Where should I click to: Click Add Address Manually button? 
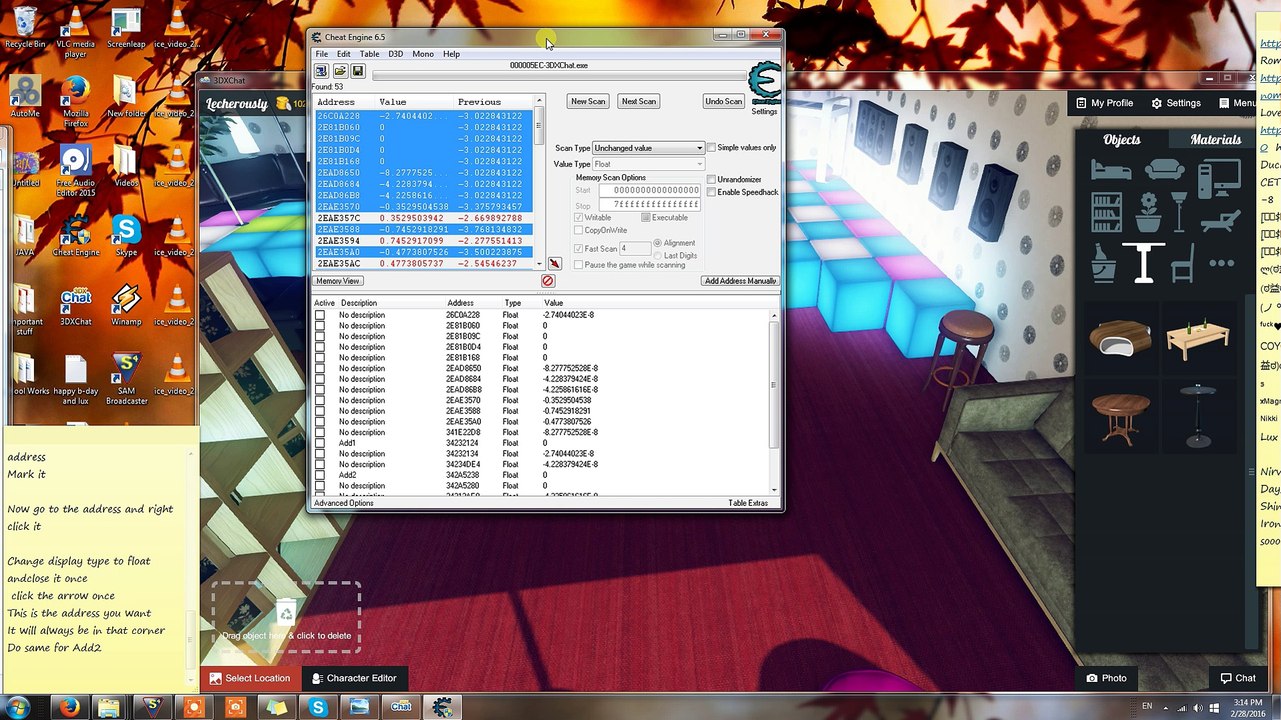coord(740,281)
